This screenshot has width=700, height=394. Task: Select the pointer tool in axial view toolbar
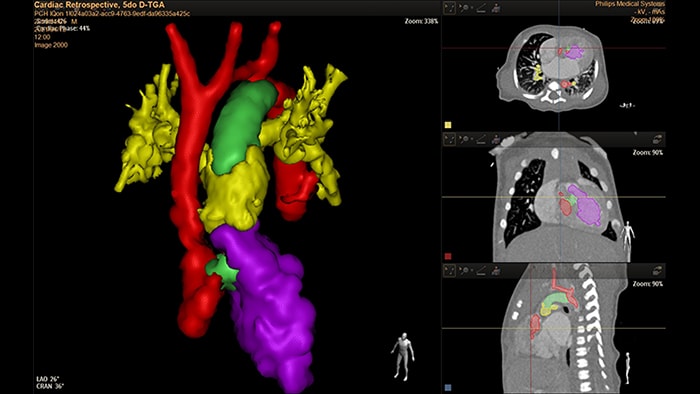coord(450,8)
